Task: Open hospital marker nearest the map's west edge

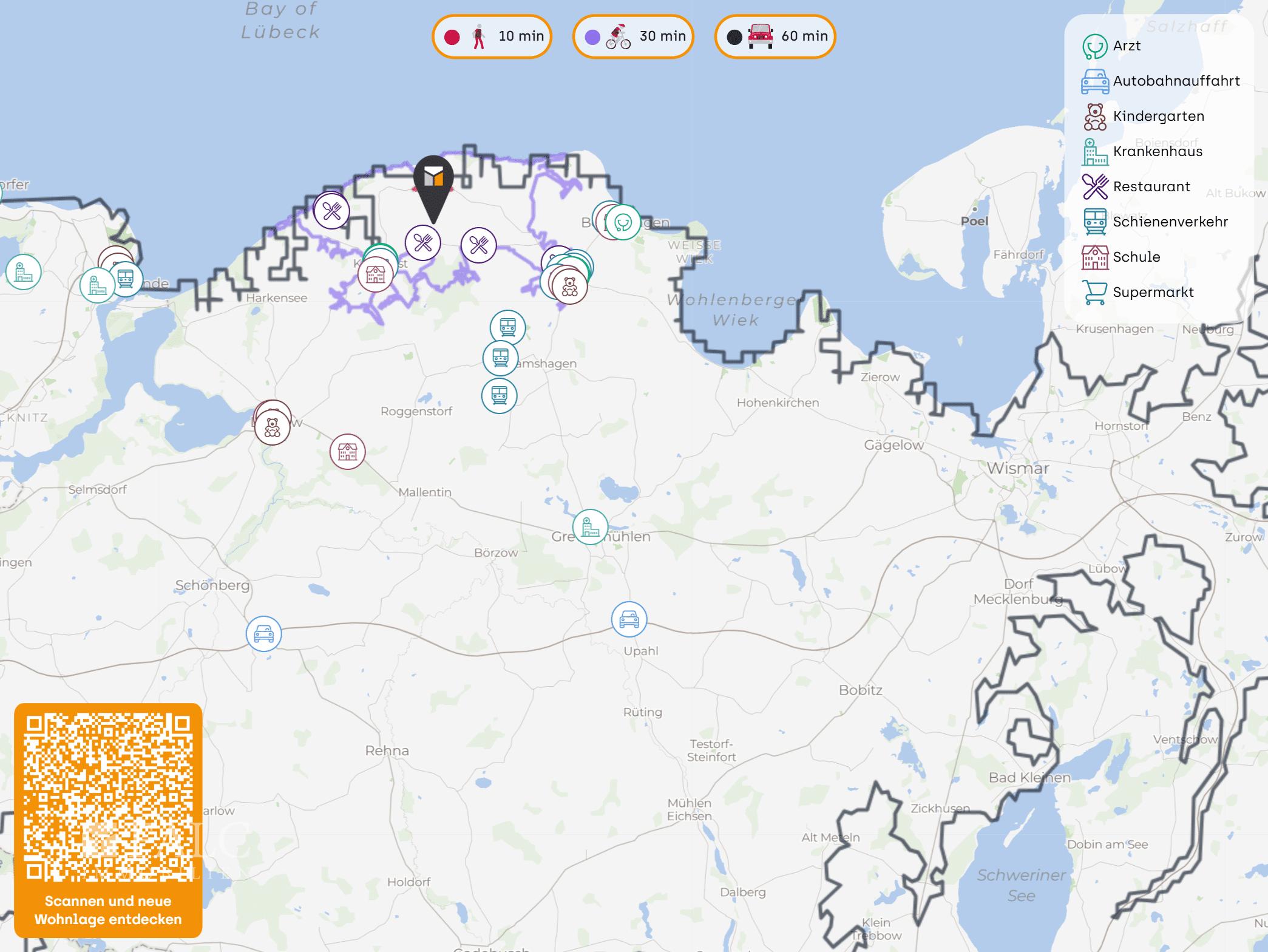Action: pyautogui.click(x=24, y=272)
